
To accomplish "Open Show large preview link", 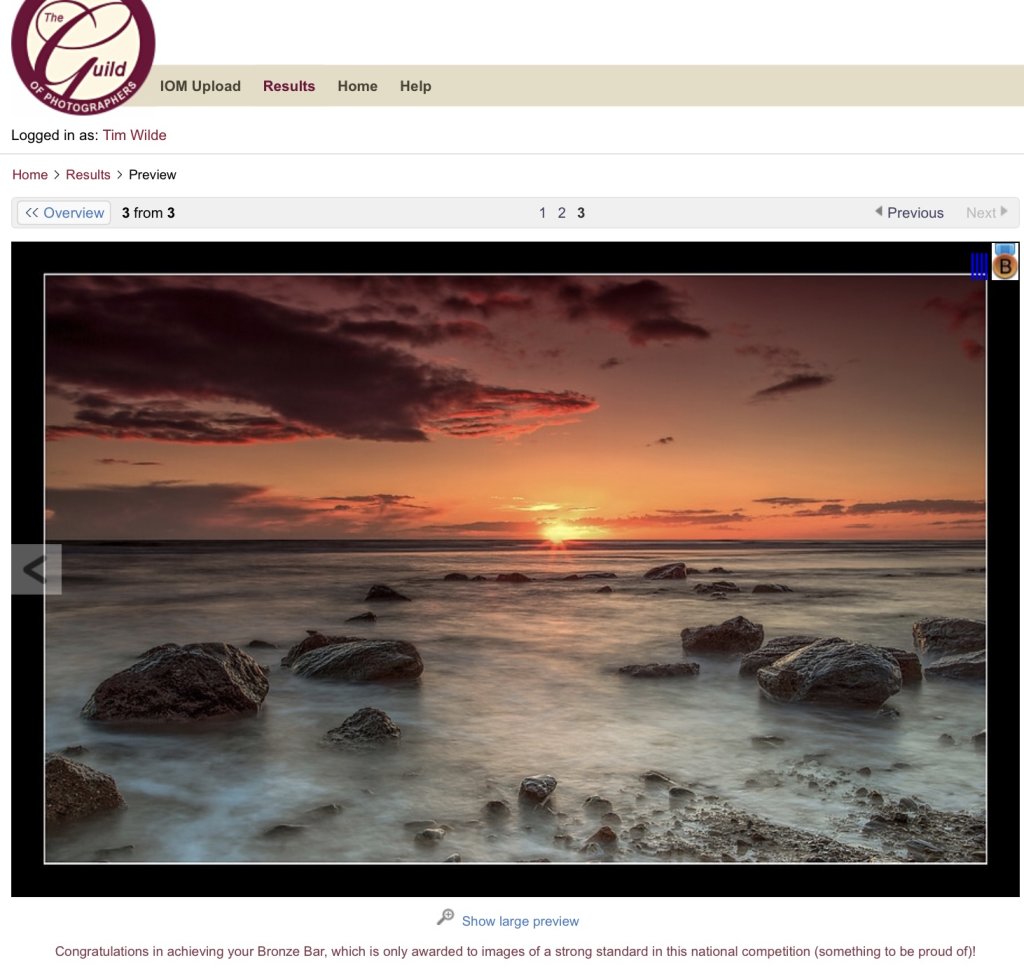I will click(520, 921).
